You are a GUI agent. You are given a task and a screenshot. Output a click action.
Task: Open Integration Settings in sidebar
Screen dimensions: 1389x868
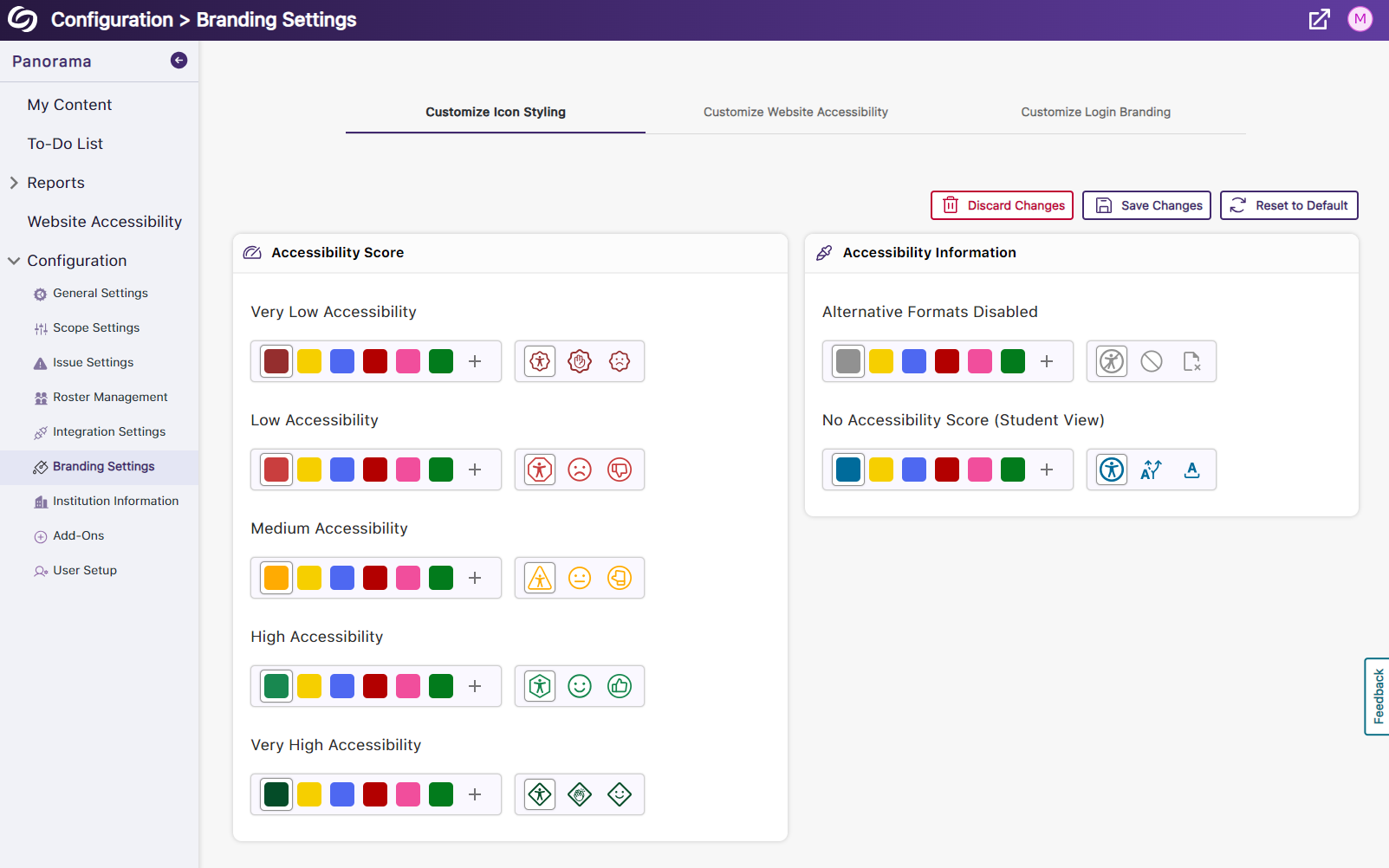[x=108, y=431]
